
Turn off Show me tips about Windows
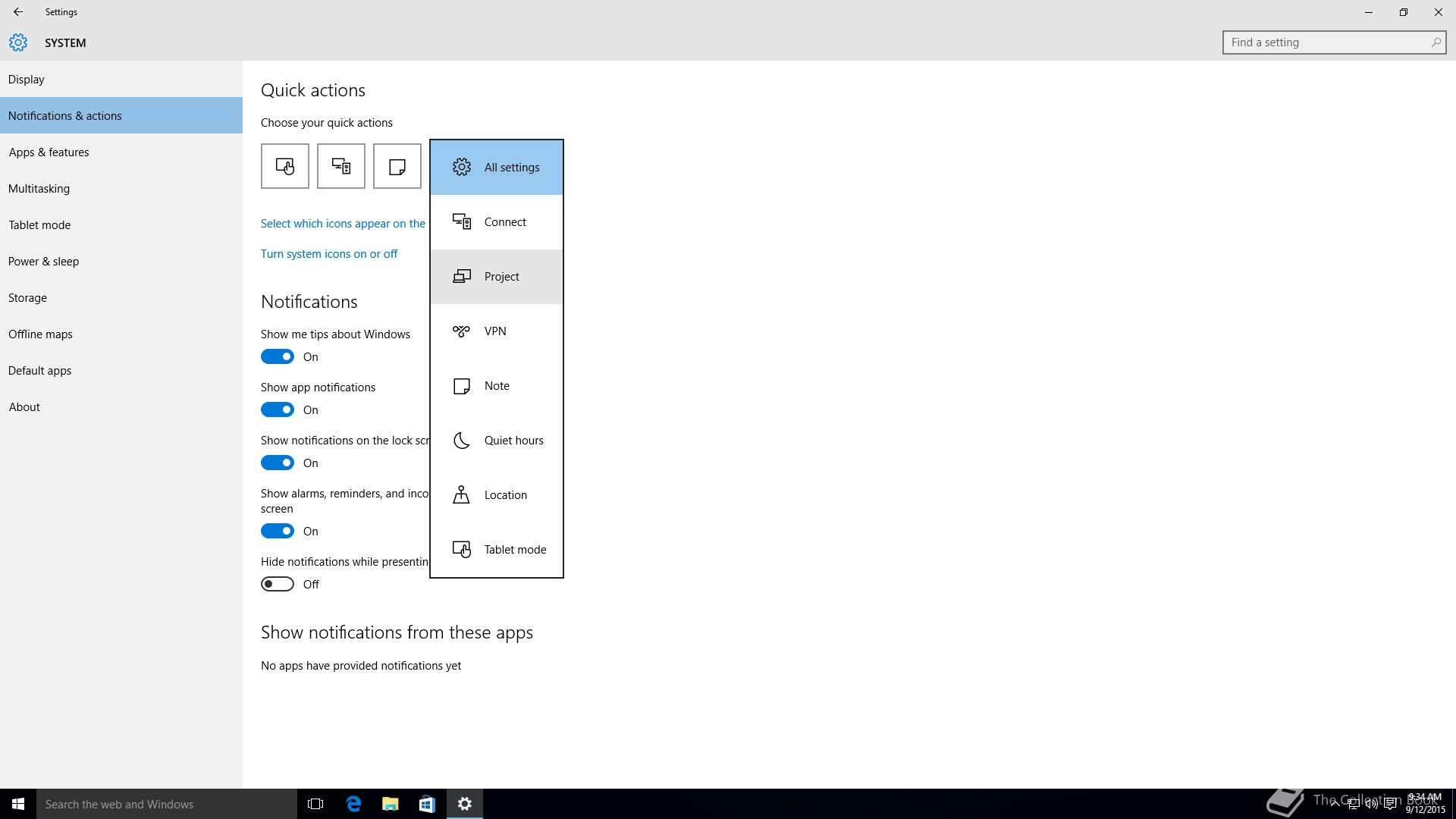(x=278, y=356)
